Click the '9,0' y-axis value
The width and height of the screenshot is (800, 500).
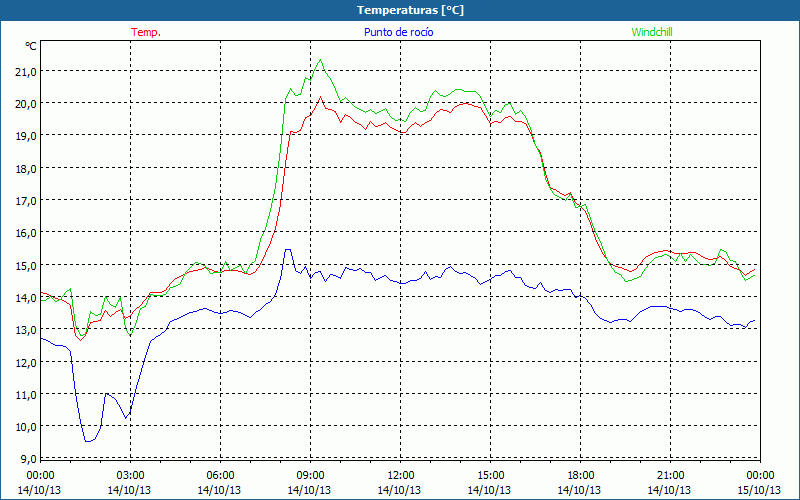pos(28,459)
